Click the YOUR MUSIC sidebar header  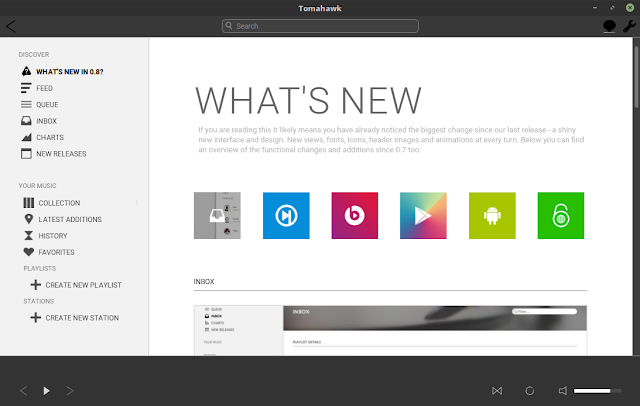(x=38, y=186)
